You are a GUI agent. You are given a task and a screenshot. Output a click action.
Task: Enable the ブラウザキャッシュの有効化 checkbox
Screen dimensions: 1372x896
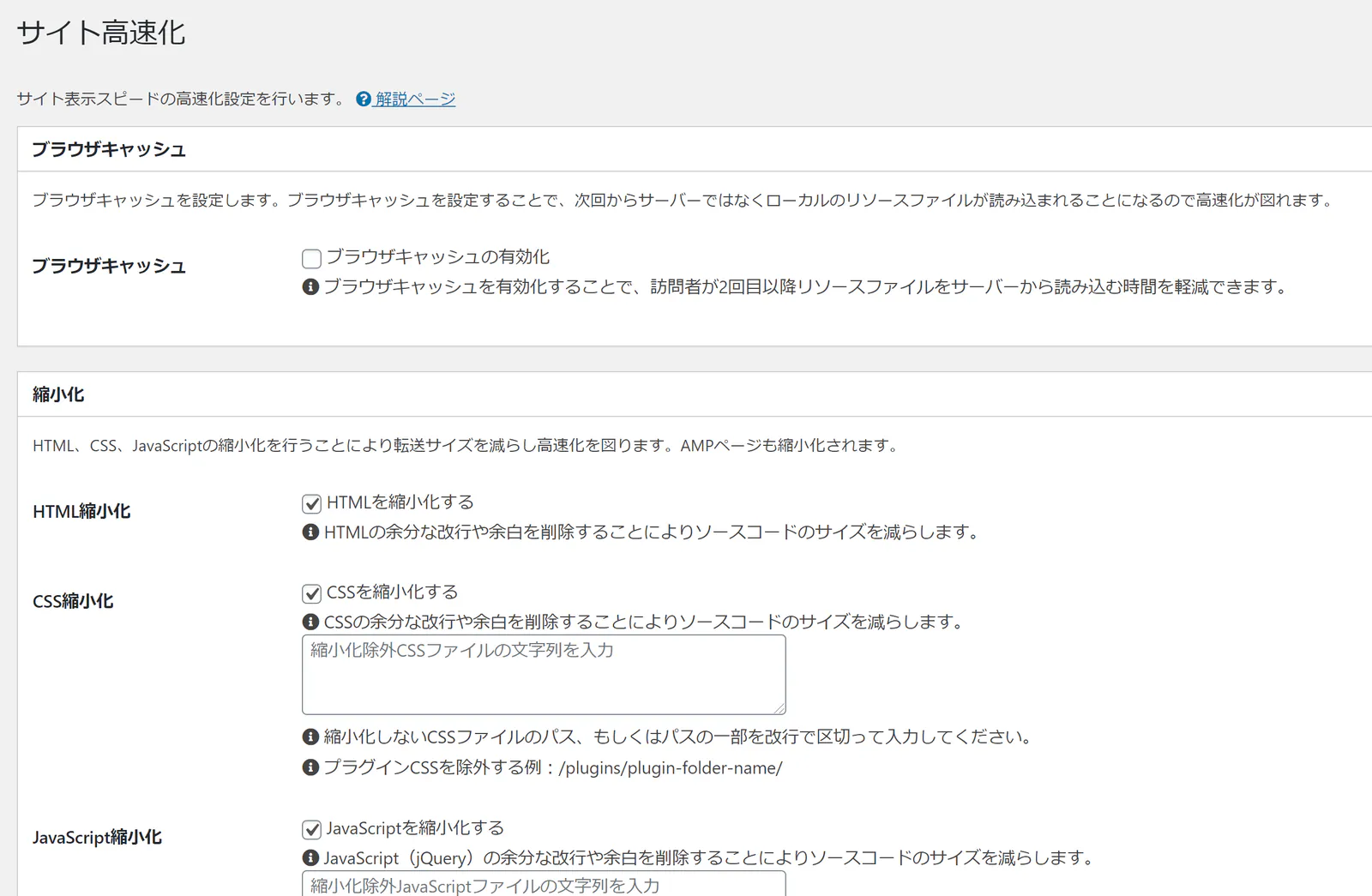tap(311, 258)
